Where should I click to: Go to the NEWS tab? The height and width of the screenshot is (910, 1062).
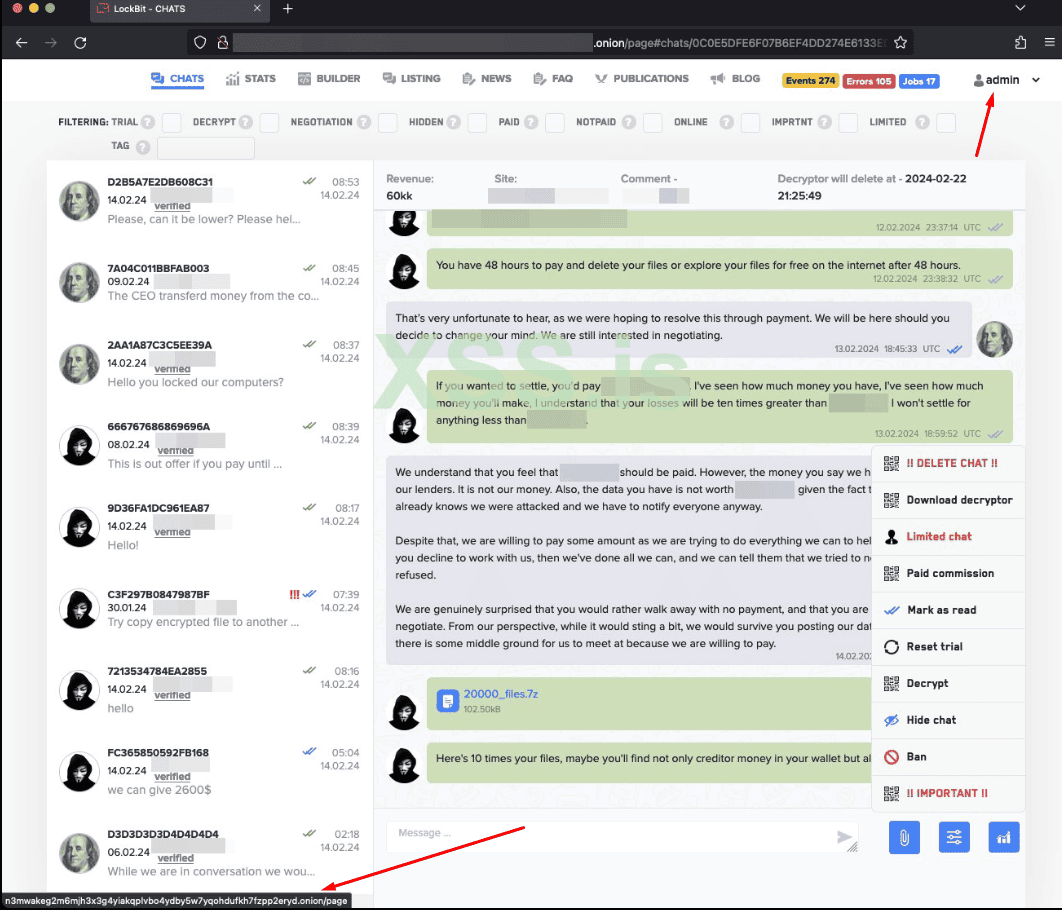pos(486,79)
